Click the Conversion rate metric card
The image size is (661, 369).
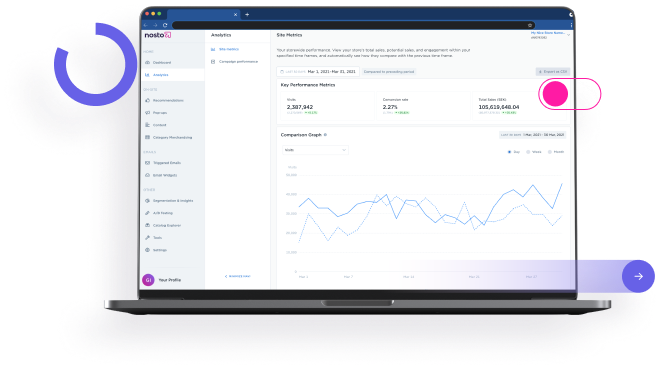click(422, 106)
